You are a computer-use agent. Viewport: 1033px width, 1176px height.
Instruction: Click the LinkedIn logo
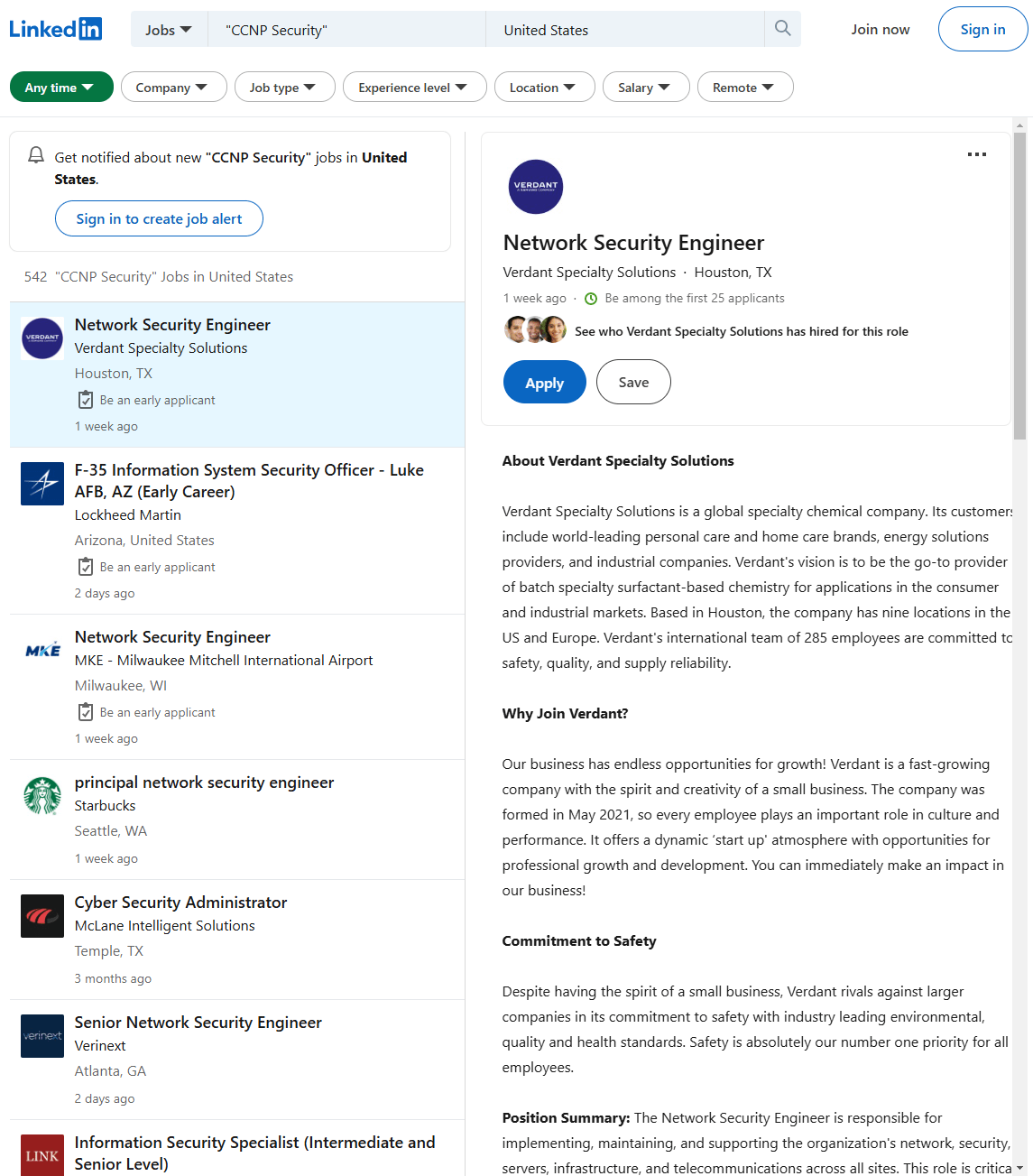(55, 29)
